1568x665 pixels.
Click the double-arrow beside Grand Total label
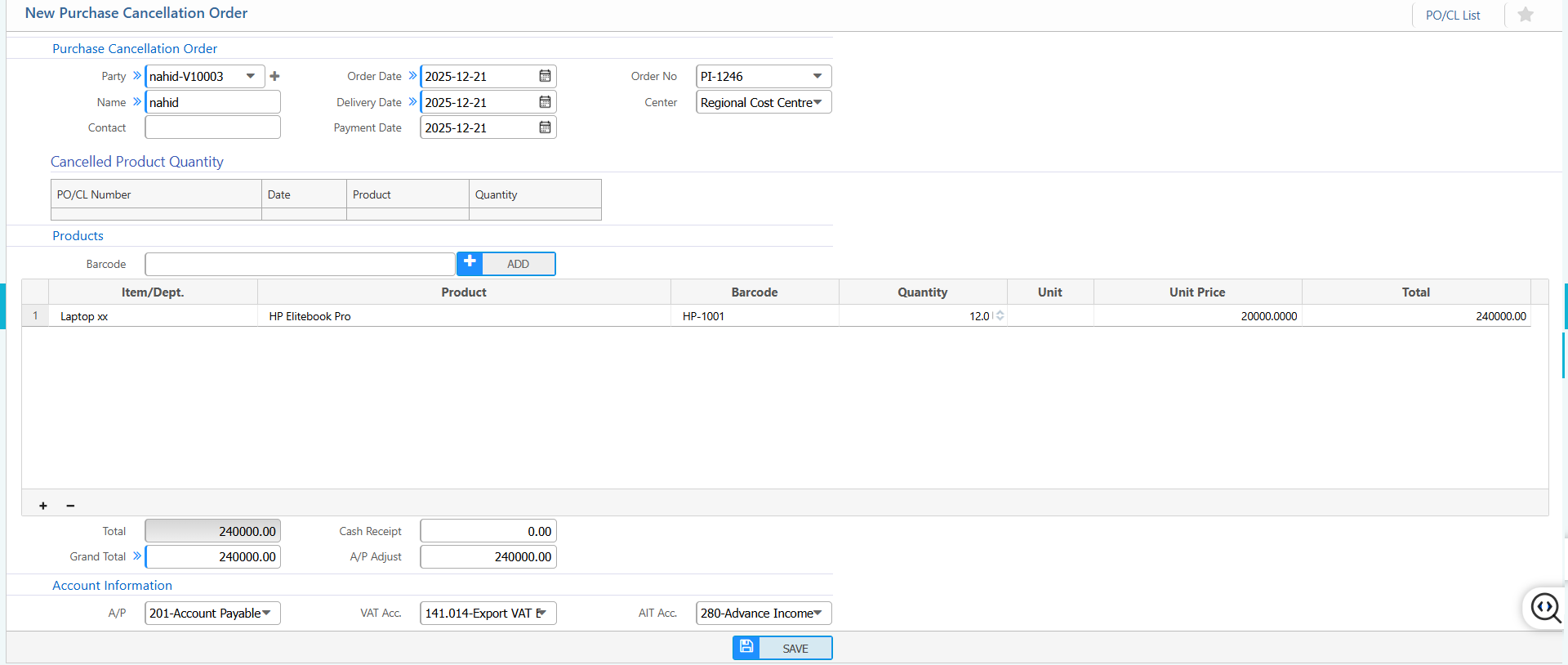coord(136,556)
